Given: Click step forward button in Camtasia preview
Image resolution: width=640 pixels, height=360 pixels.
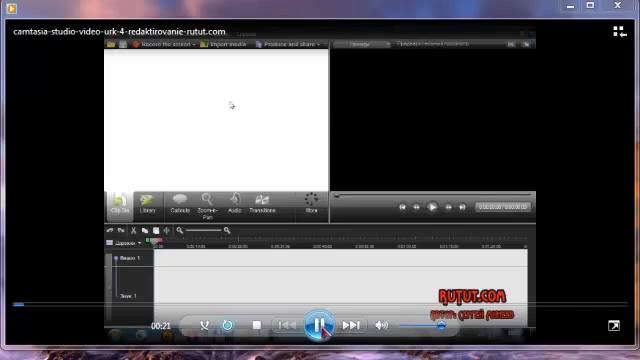Looking at the screenshot, I should [448, 207].
